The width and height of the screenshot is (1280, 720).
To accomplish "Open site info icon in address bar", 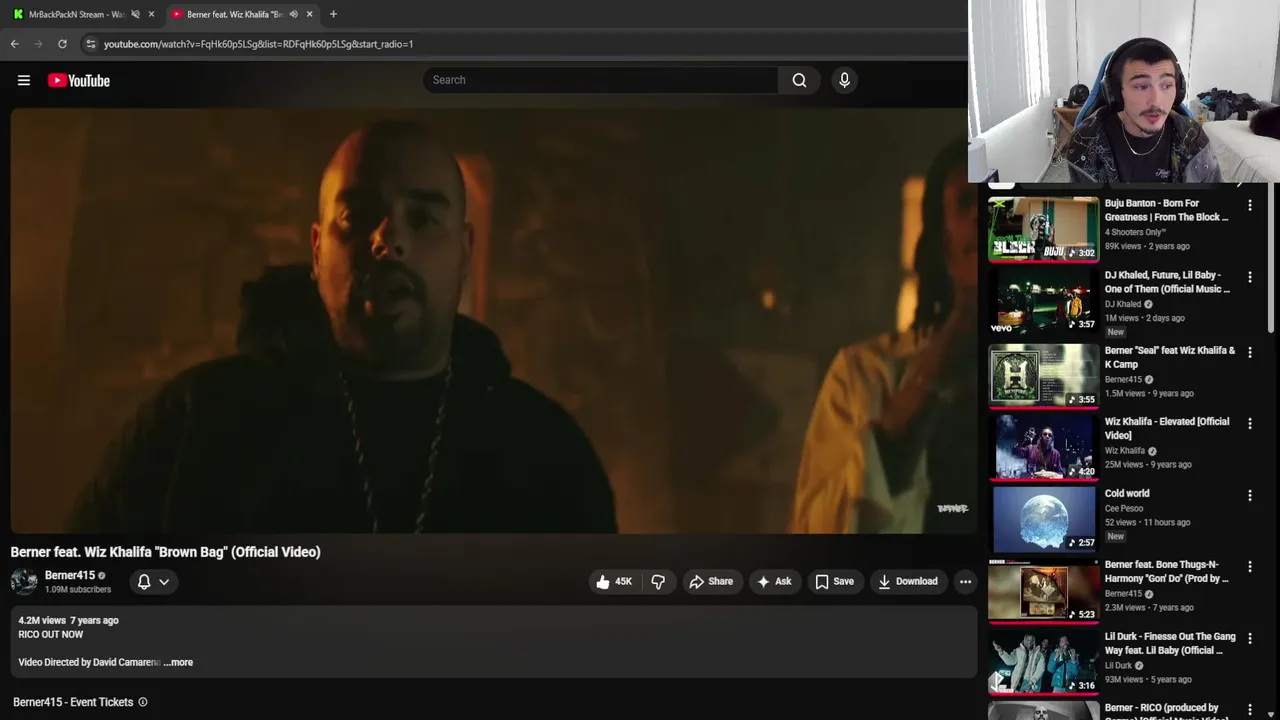I will click(x=90, y=44).
